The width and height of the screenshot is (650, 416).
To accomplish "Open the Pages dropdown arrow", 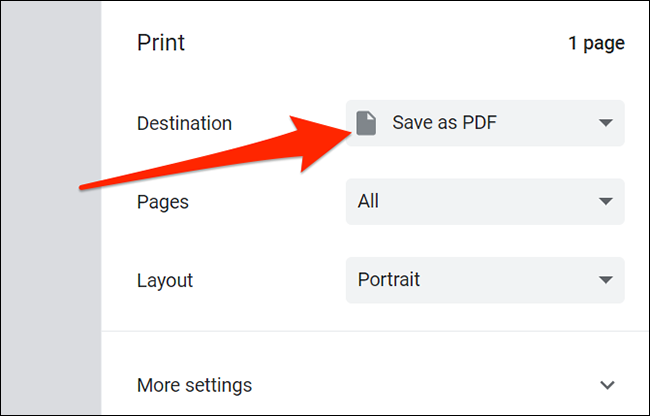I will pos(604,202).
